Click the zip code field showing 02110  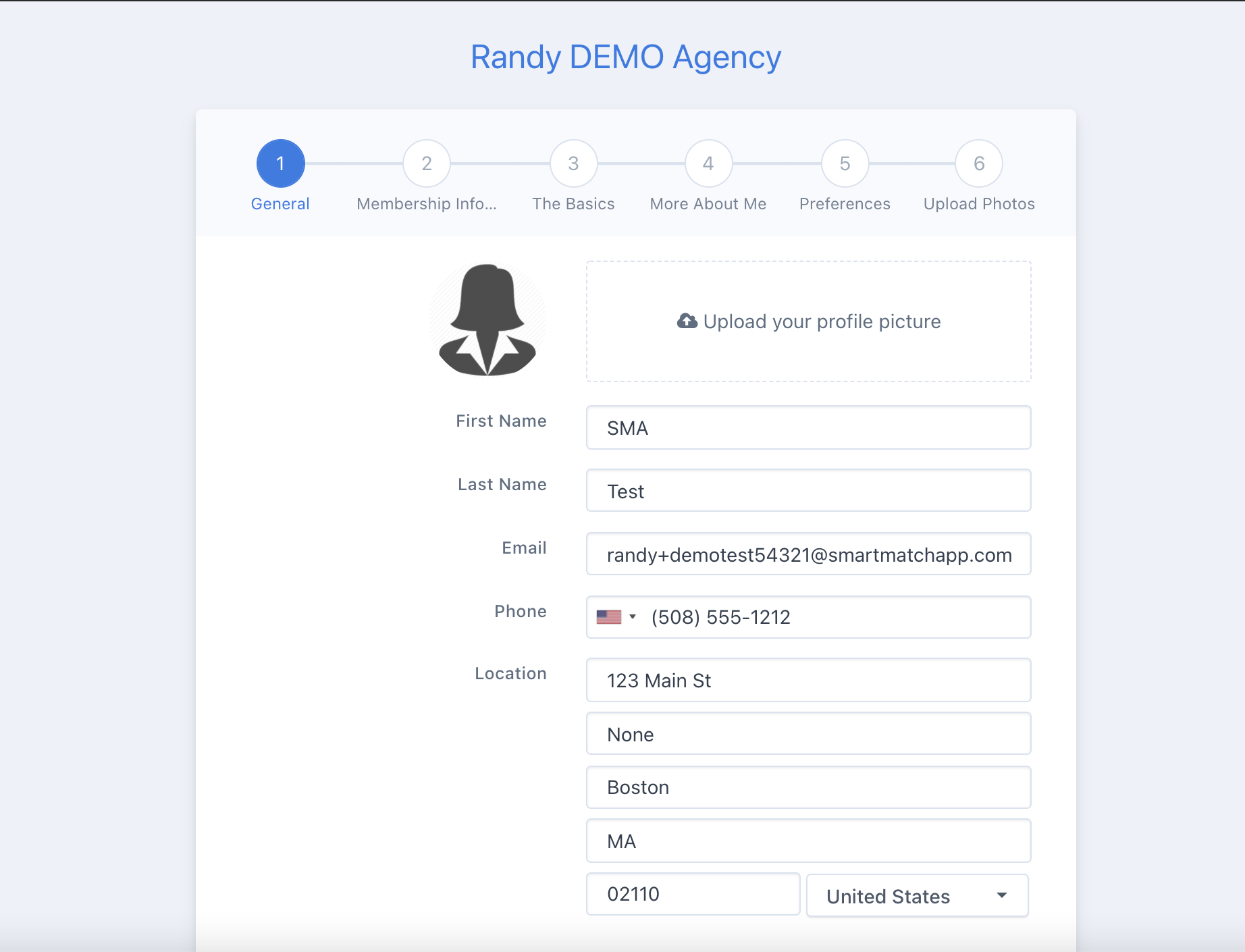693,894
